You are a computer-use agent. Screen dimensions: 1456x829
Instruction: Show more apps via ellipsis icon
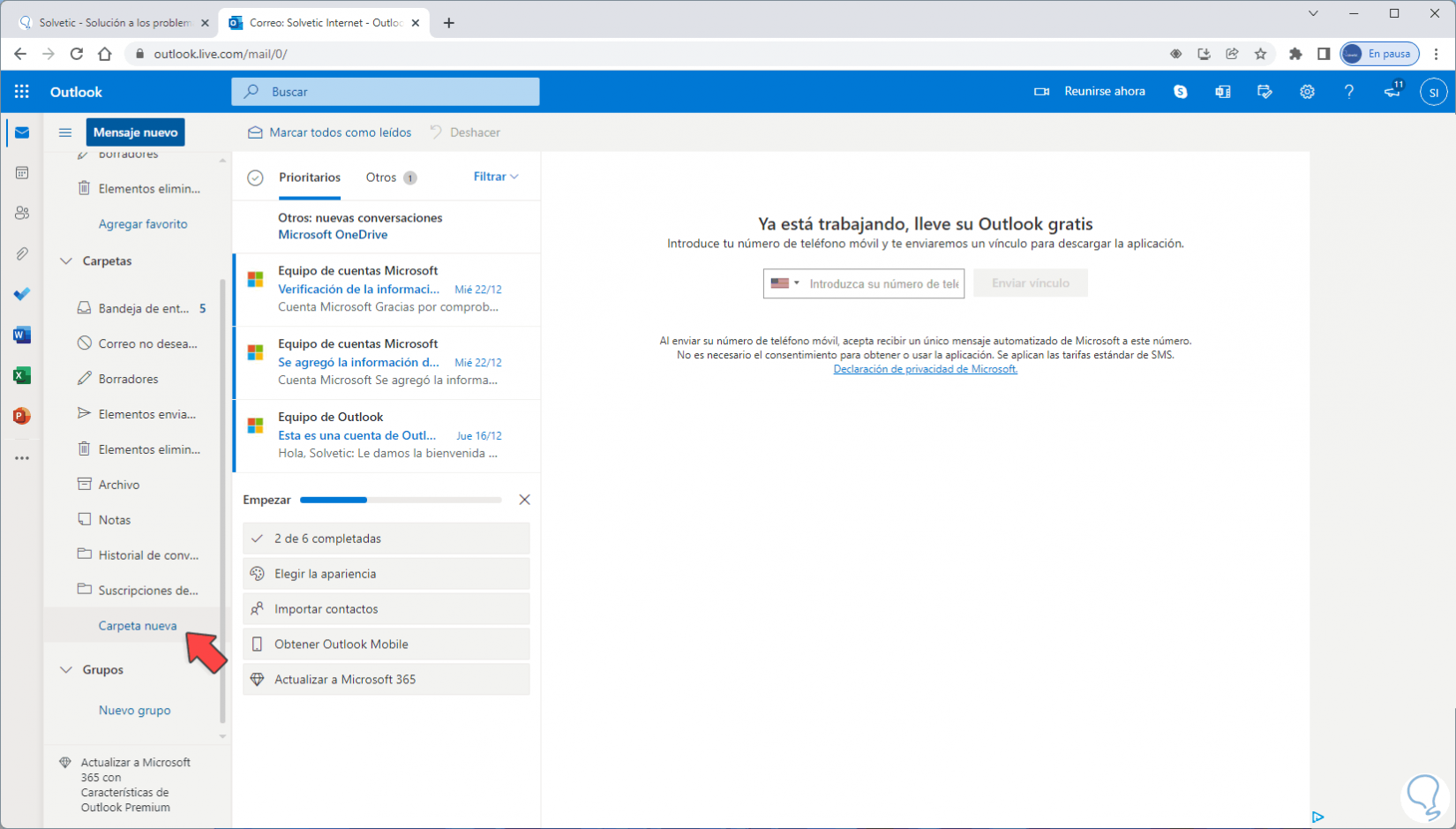[22, 458]
